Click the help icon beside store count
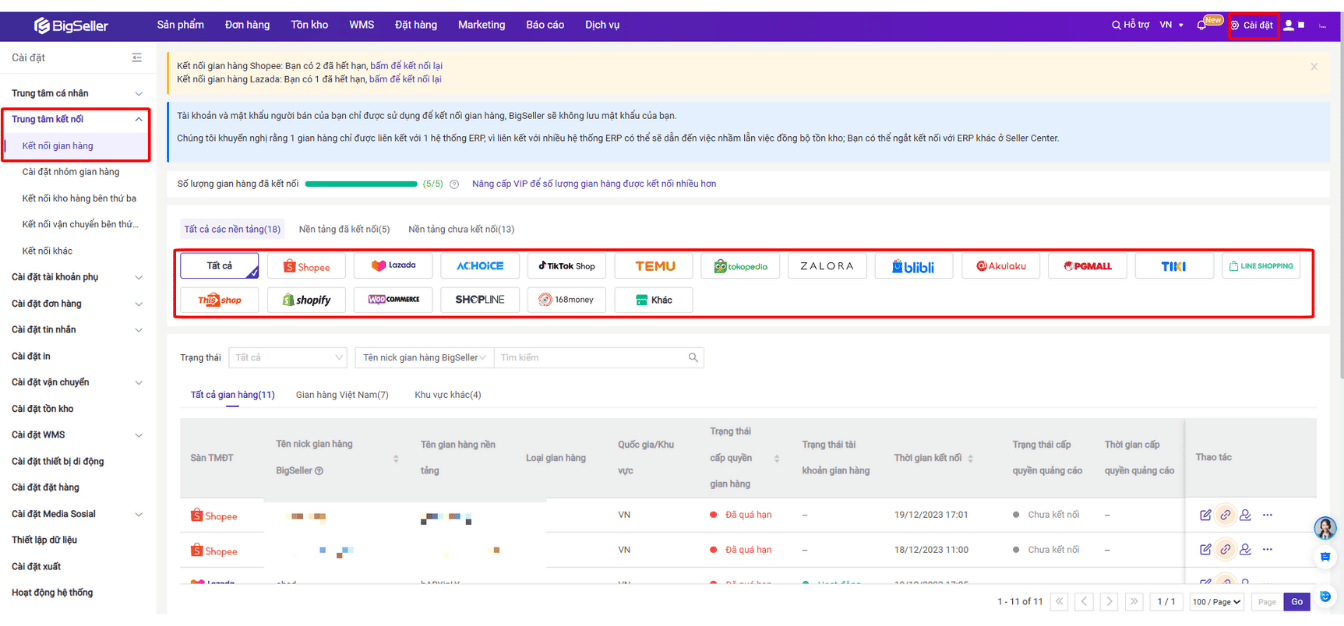Screen dimensions: 1344x626 coord(454,184)
